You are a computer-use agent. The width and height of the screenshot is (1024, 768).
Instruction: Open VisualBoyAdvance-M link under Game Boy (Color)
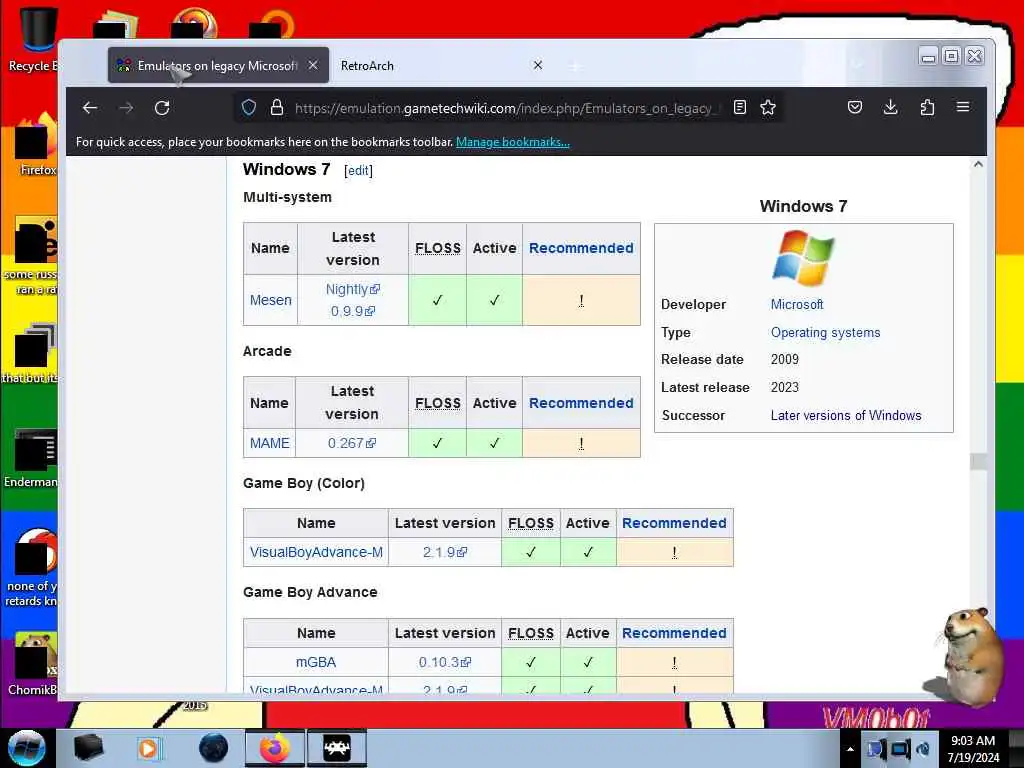(316, 552)
